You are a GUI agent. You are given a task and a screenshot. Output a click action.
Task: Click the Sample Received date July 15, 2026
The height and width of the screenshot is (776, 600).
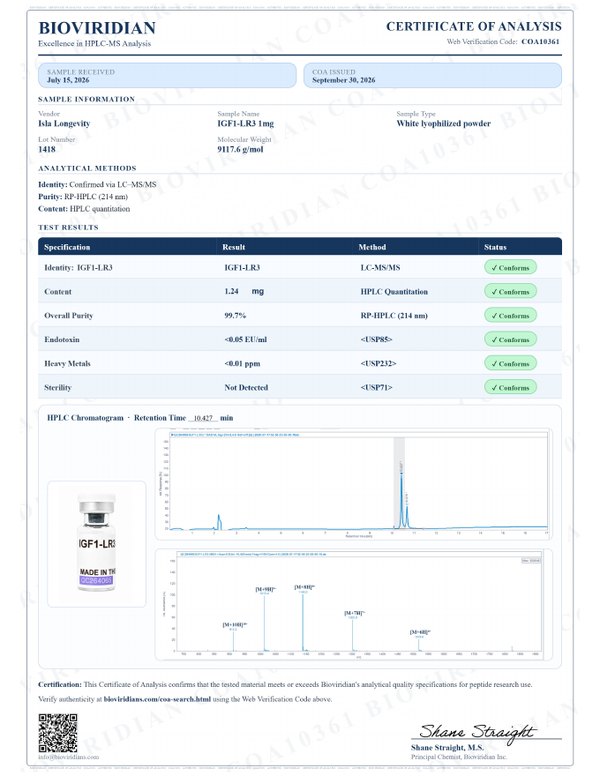68,80
